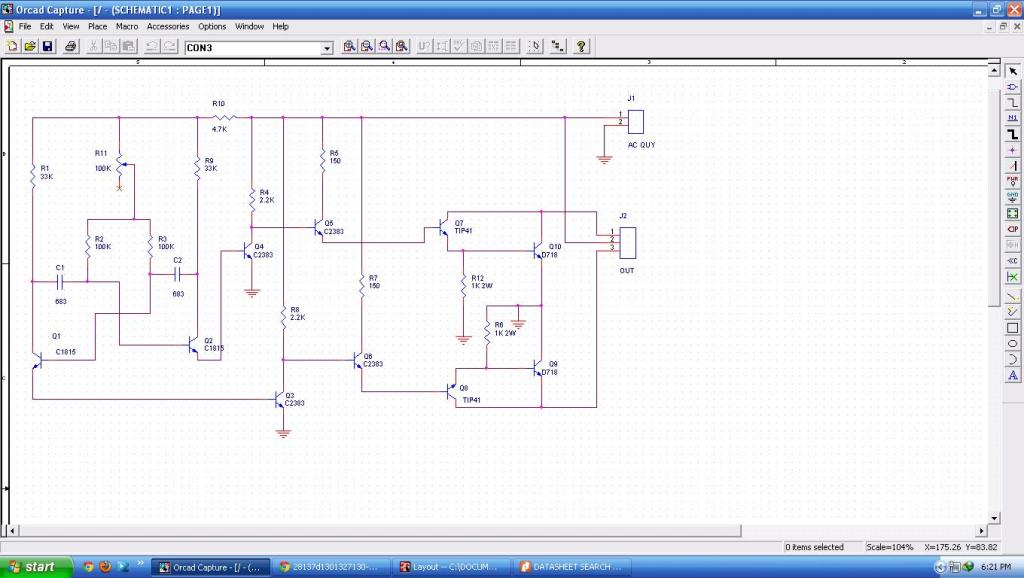Choose the Place polyline drawing tool
Image resolution: width=1024 pixels, height=578 pixels.
1012,312
